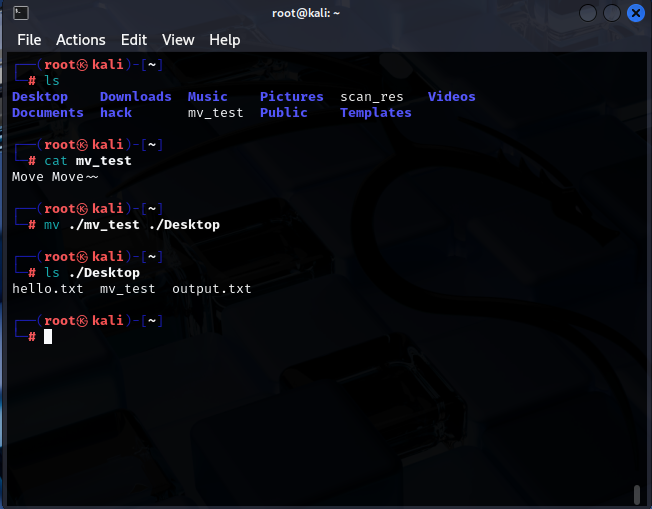The image size is (652, 509).
Task: Click the 'Music' directory name
Action: pyautogui.click(x=207, y=96)
